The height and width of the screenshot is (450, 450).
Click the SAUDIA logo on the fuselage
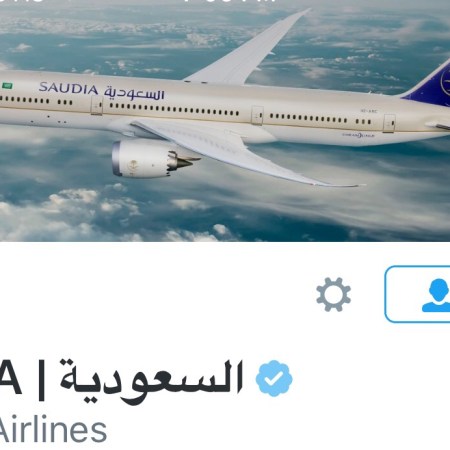[68, 88]
